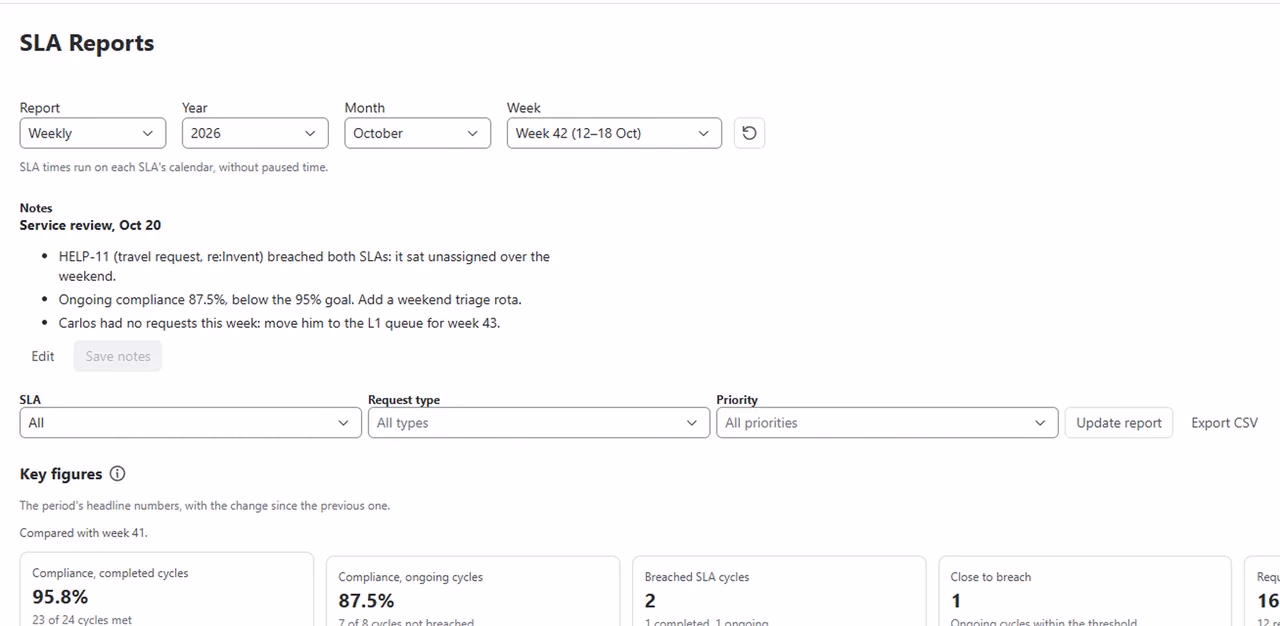Click the 'Compliance, completed cycles' card label
The height and width of the screenshot is (626, 1280).
pyautogui.click(x=110, y=573)
